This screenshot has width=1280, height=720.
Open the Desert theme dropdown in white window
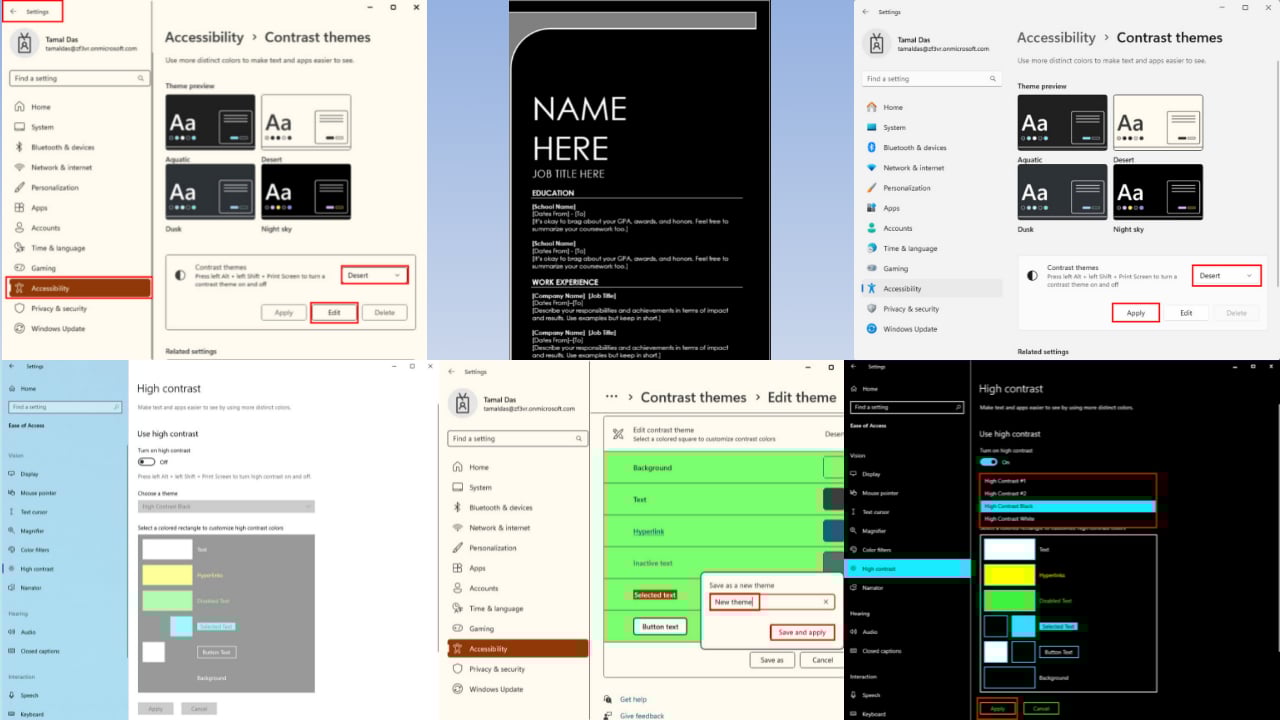pyautogui.click(x=1226, y=276)
